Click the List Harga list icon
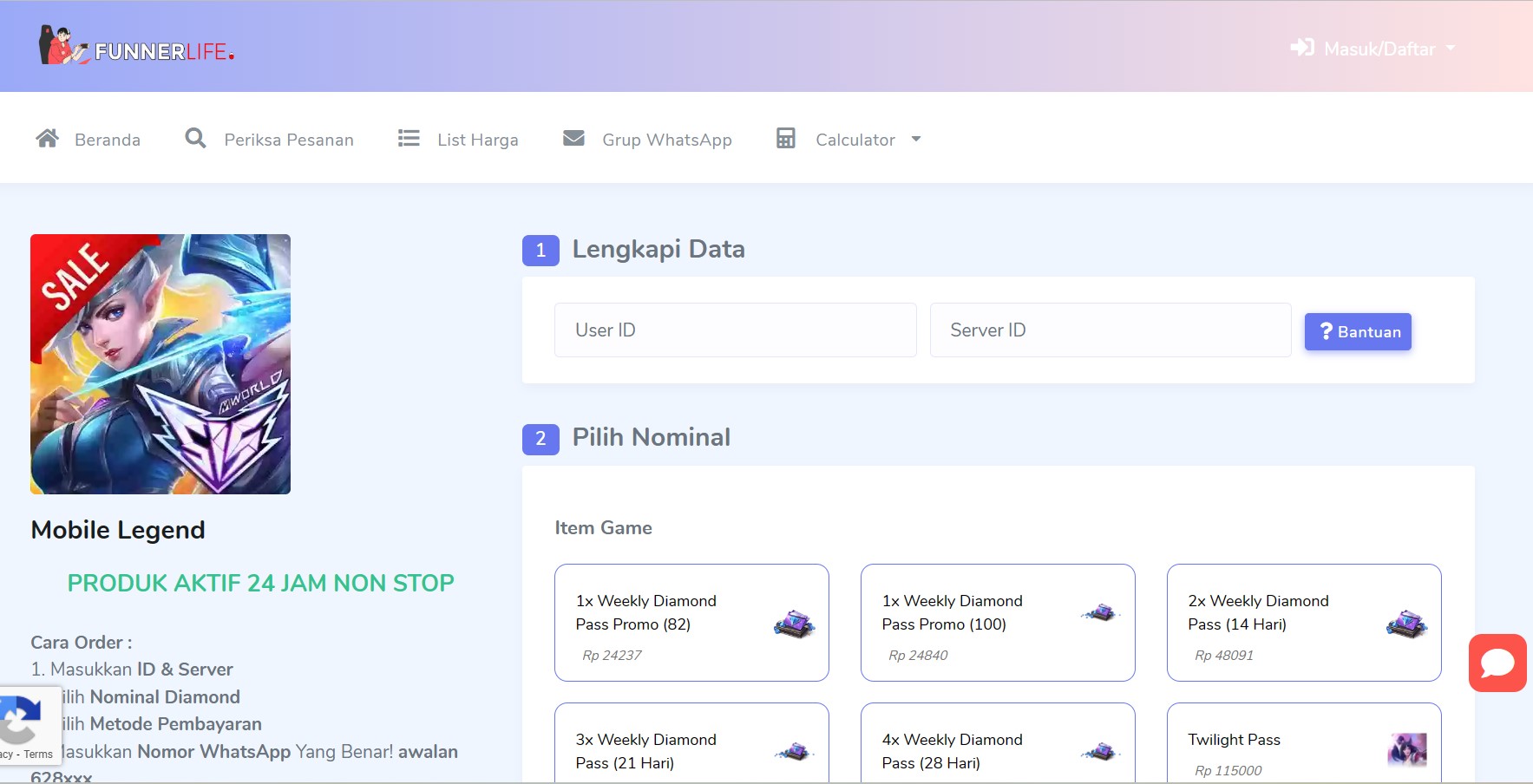 409,138
